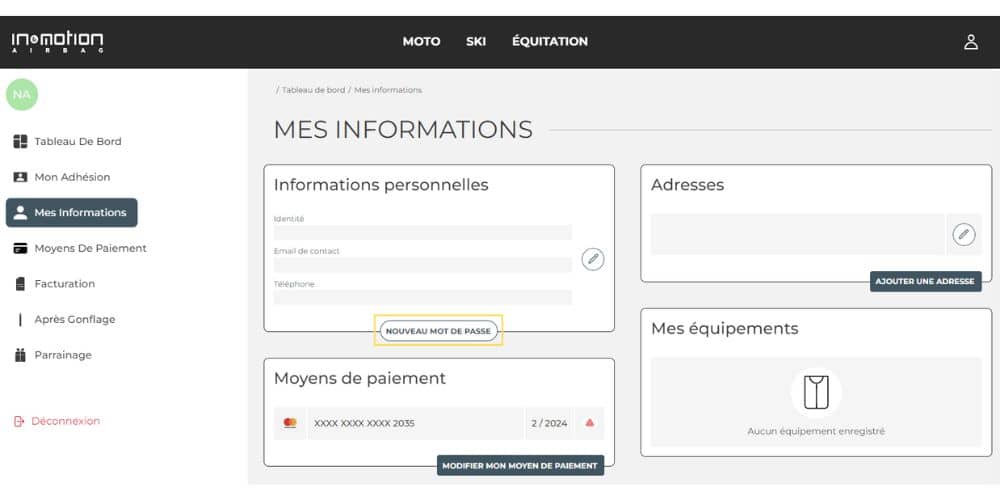1000x500 pixels.
Task: Click the Mastercard logo on payment row
Action: (x=290, y=423)
